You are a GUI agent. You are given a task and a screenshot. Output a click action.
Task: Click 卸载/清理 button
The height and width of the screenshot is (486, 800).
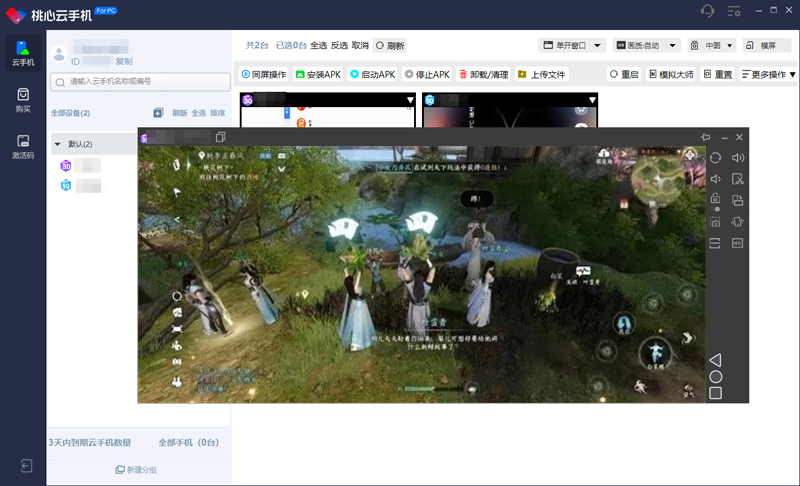pos(484,74)
